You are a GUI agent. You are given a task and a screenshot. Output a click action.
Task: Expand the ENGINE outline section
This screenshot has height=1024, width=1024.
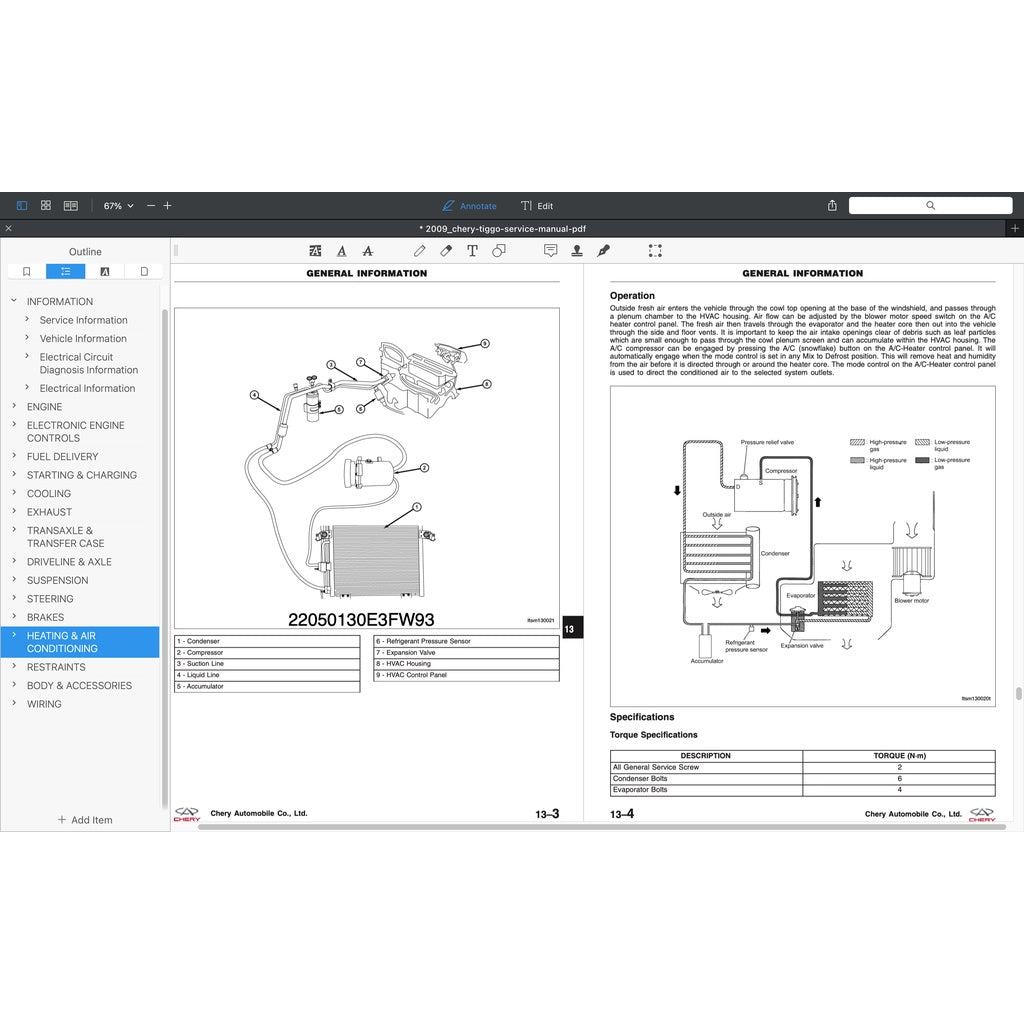14,407
